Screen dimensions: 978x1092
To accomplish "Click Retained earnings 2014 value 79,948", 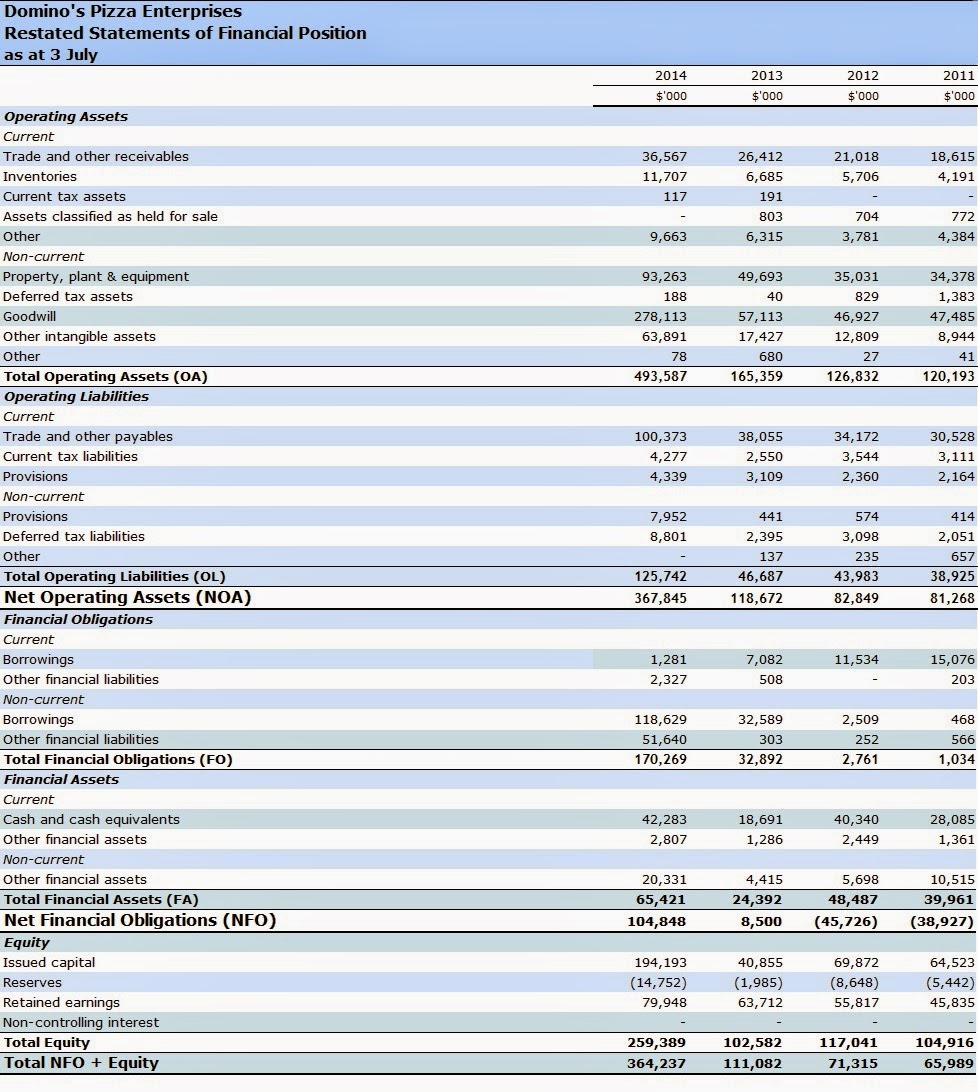I will tap(665, 1002).
